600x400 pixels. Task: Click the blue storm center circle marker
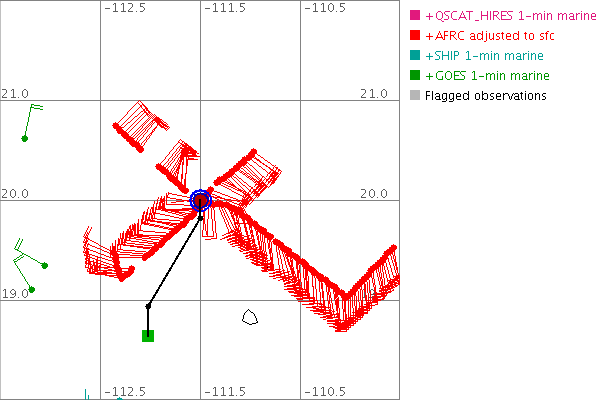click(200, 200)
